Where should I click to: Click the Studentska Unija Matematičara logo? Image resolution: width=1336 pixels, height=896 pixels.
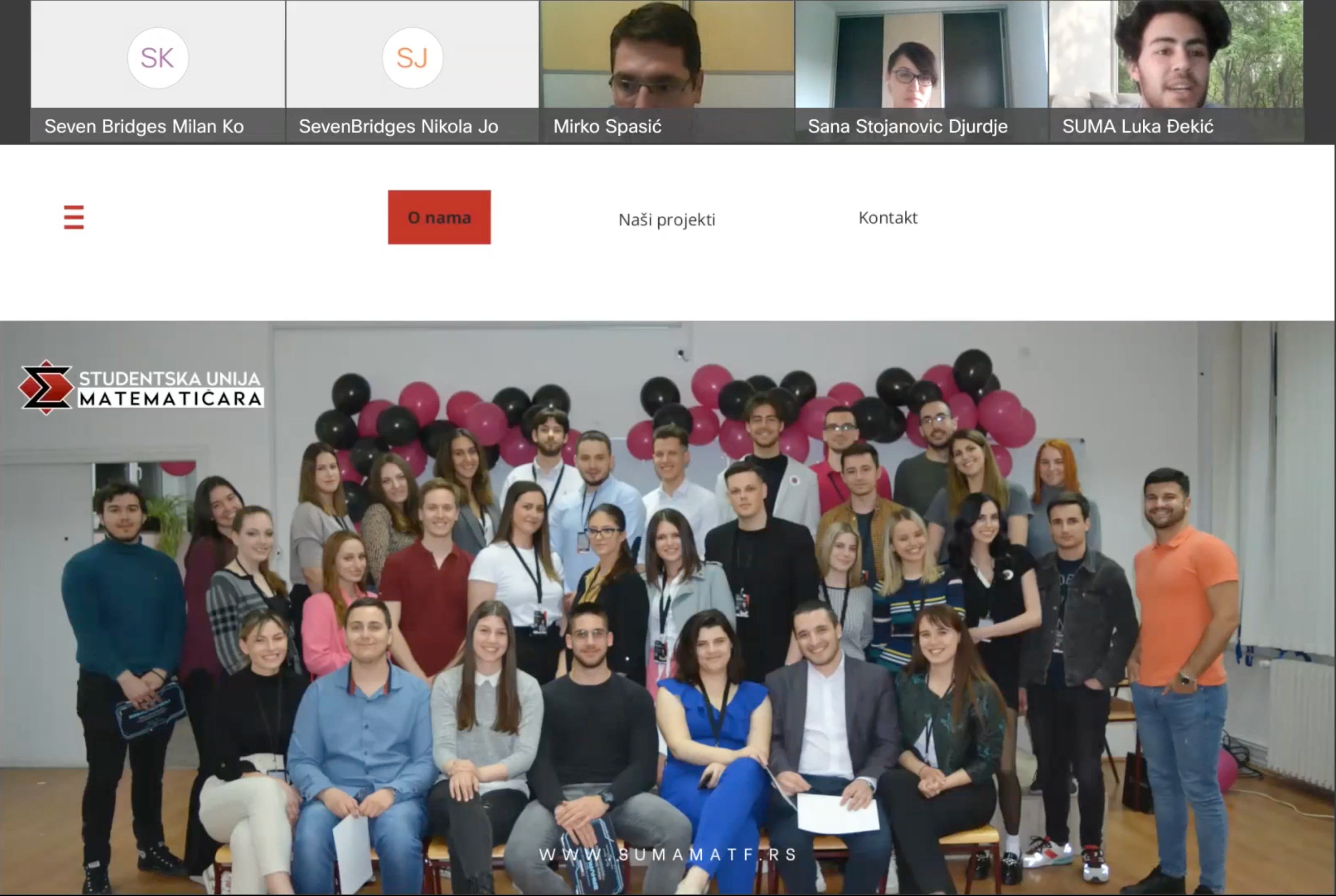141,388
